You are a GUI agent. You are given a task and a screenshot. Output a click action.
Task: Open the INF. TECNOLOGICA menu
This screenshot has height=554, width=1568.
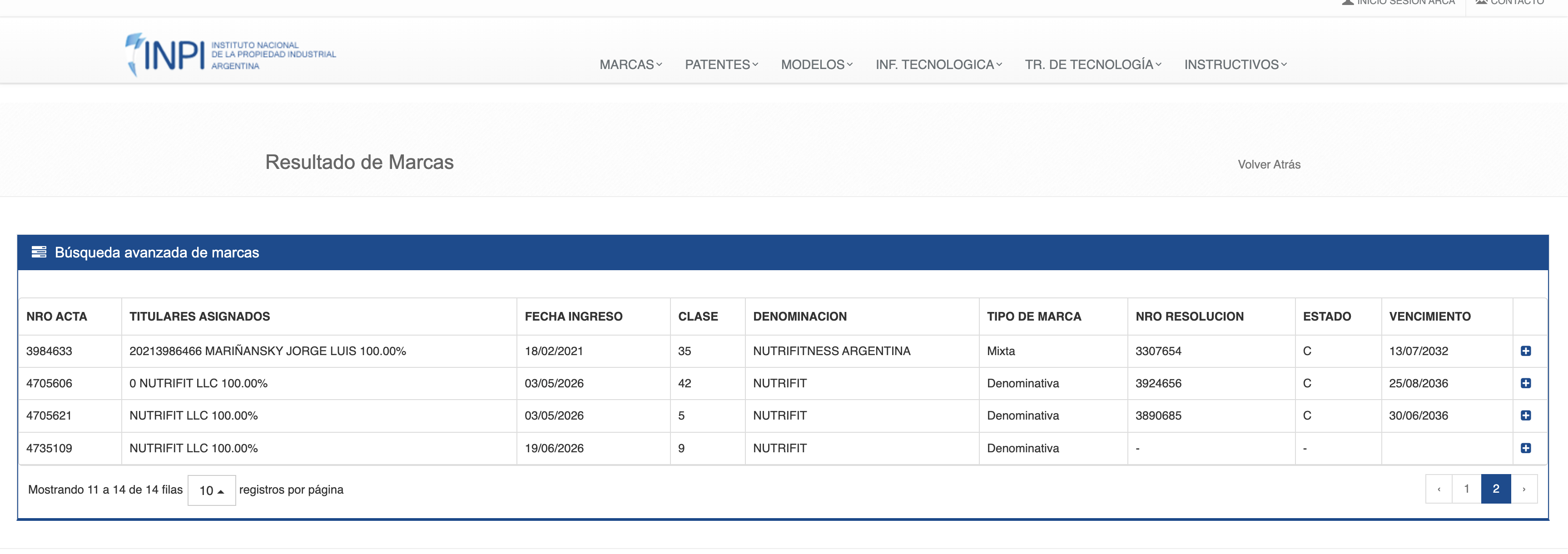point(938,64)
